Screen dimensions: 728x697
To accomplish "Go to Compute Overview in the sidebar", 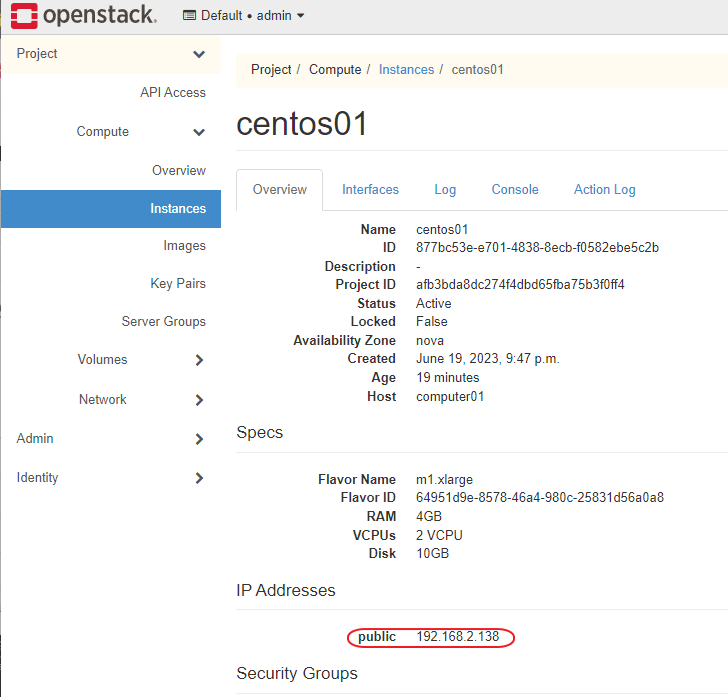I will (178, 171).
